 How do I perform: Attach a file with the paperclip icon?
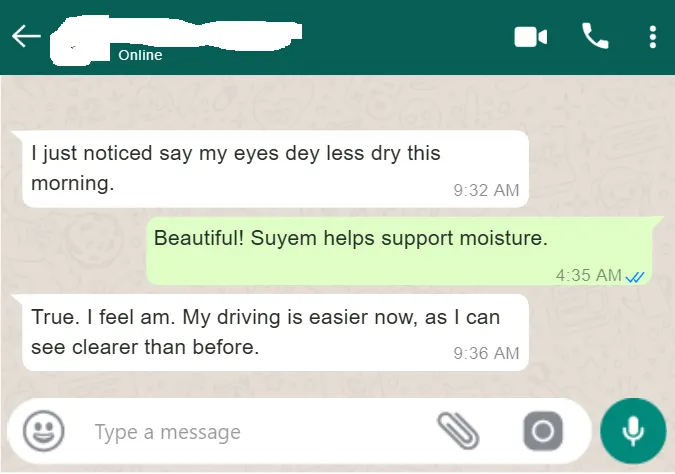pyautogui.click(x=458, y=431)
